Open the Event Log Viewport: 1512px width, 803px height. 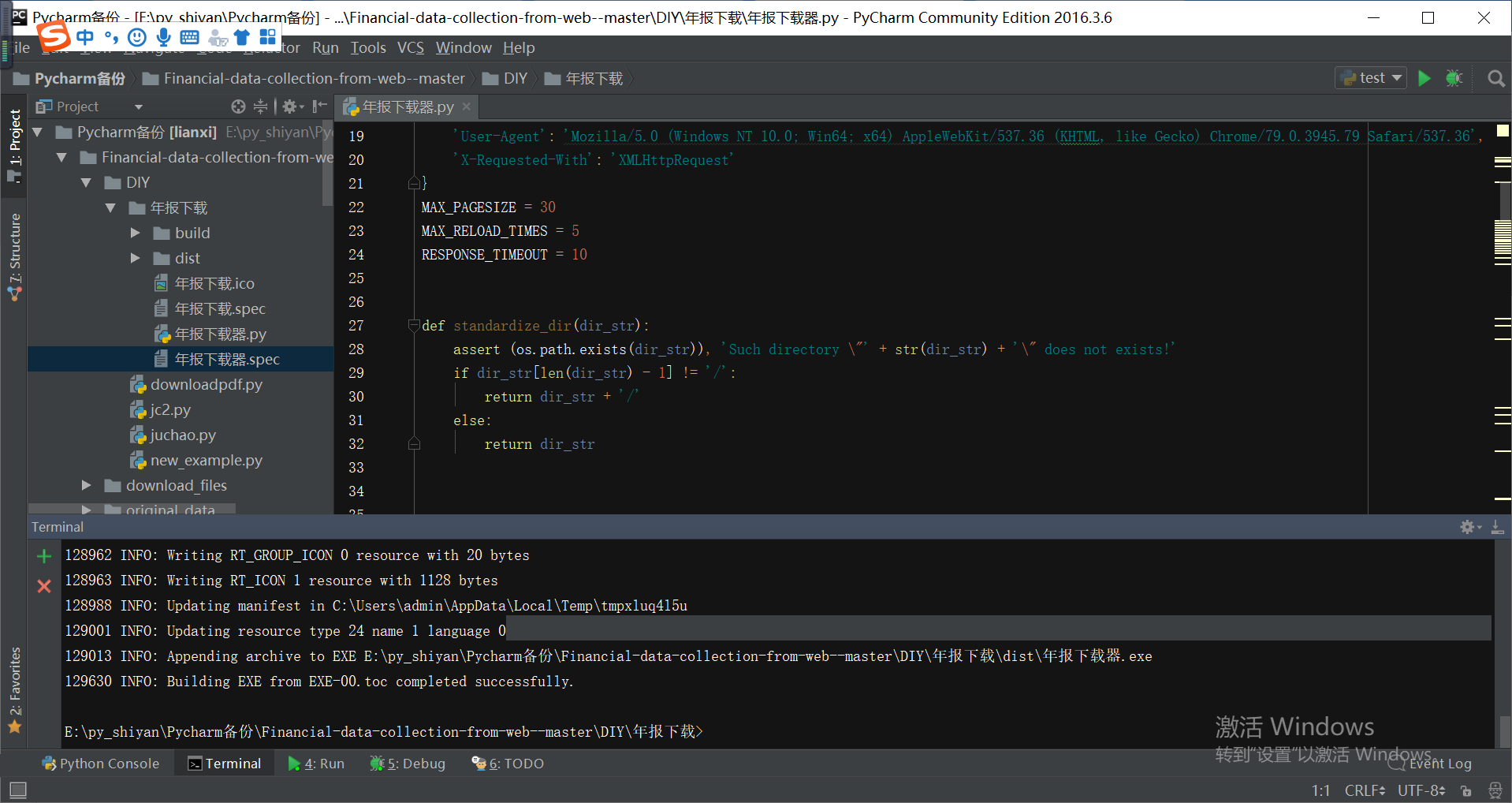[x=1439, y=763]
